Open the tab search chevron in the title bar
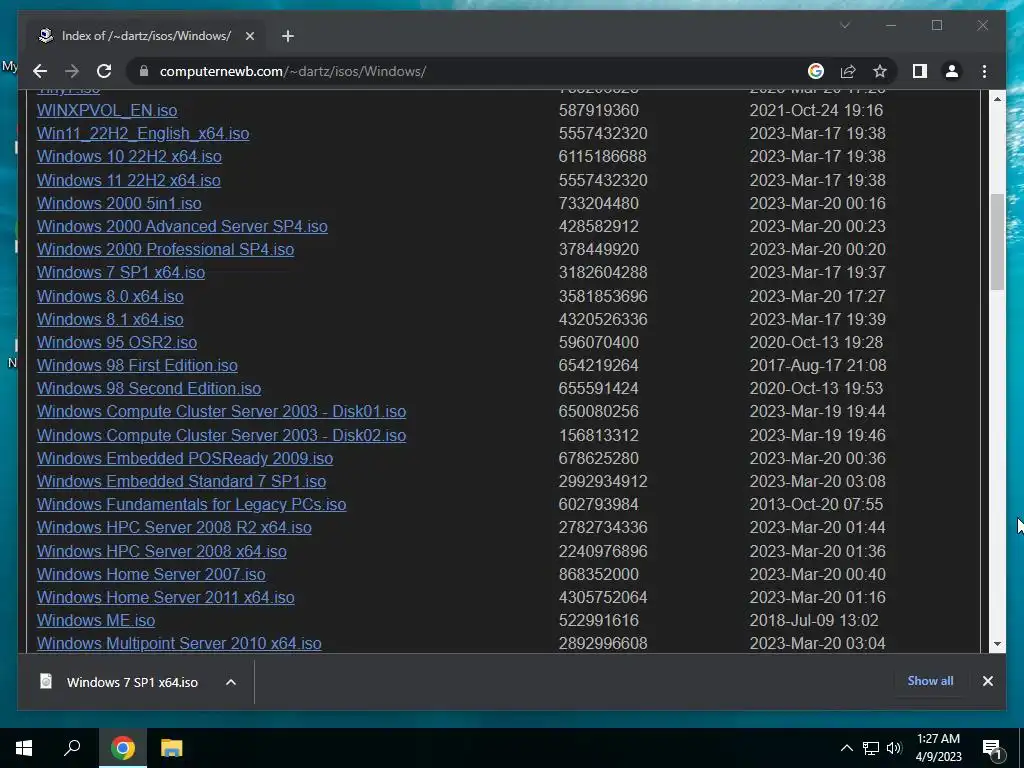 point(845,25)
